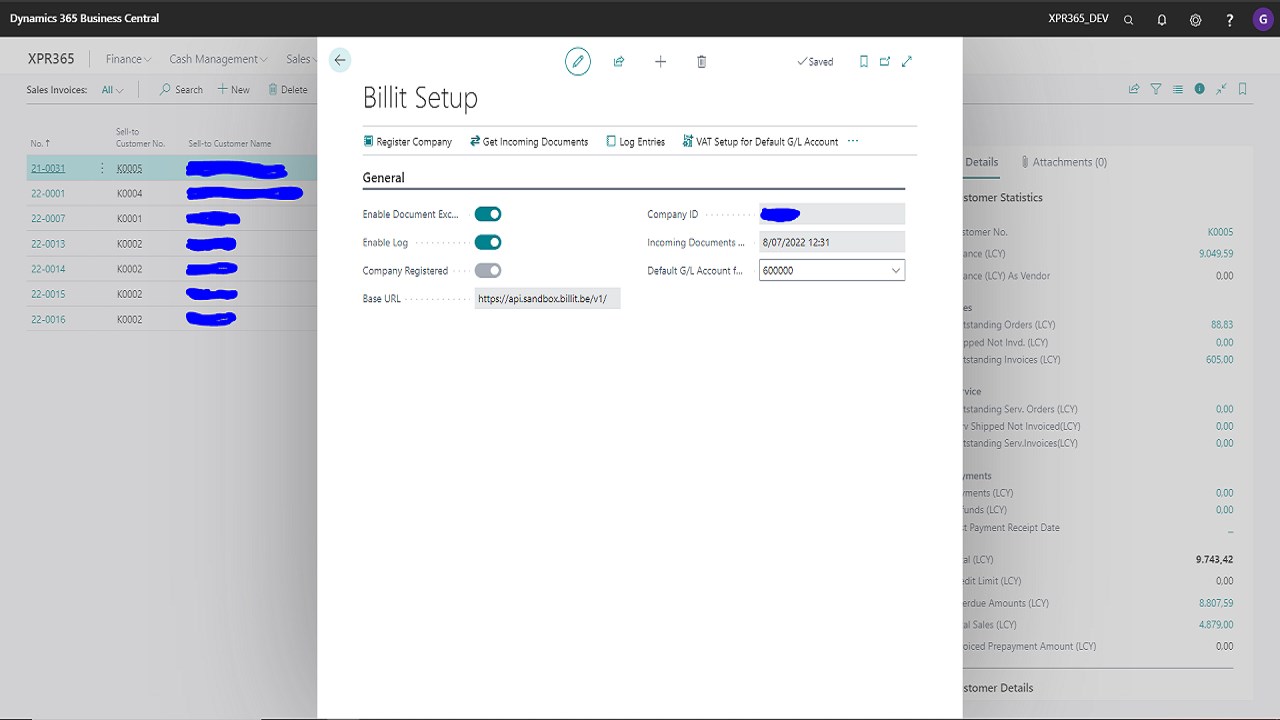Toggle Company Registered switch
Image resolution: width=1280 pixels, height=720 pixels.
pyautogui.click(x=488, y=270)
